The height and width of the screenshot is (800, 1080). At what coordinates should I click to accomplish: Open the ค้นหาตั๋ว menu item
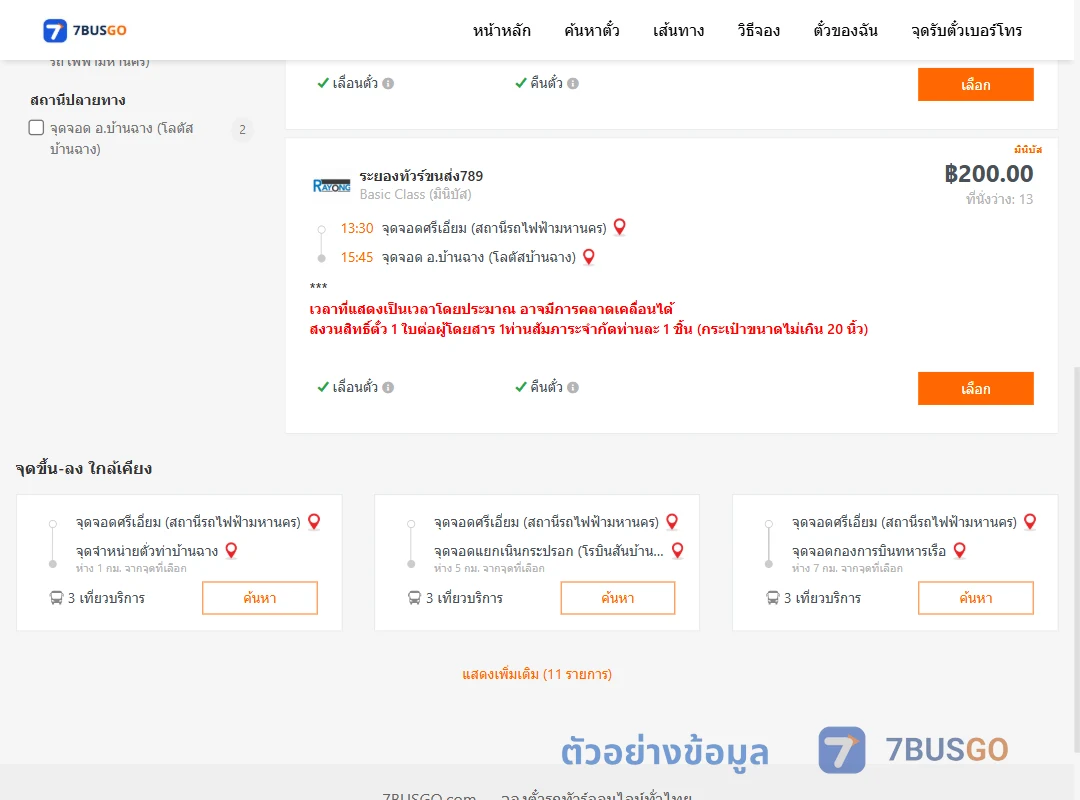pos(592,30)
